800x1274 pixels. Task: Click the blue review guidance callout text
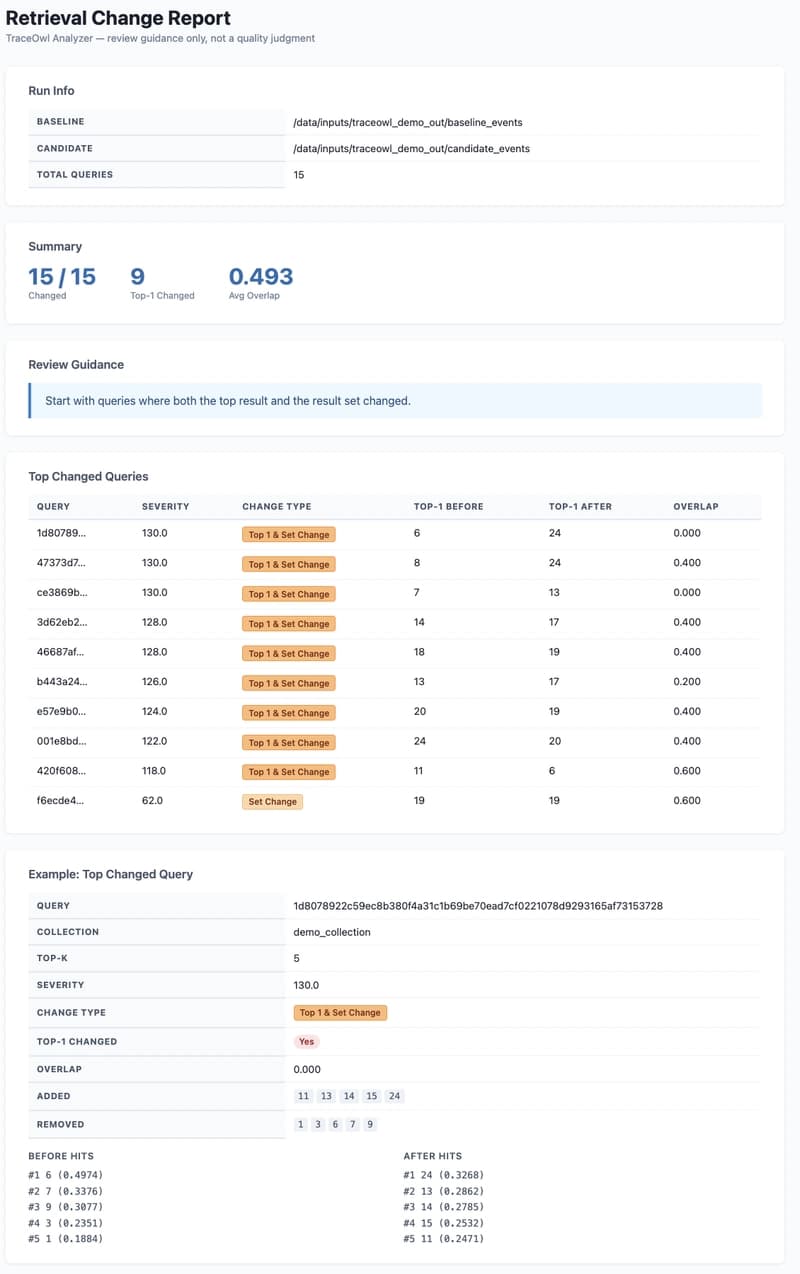point(228,401)
